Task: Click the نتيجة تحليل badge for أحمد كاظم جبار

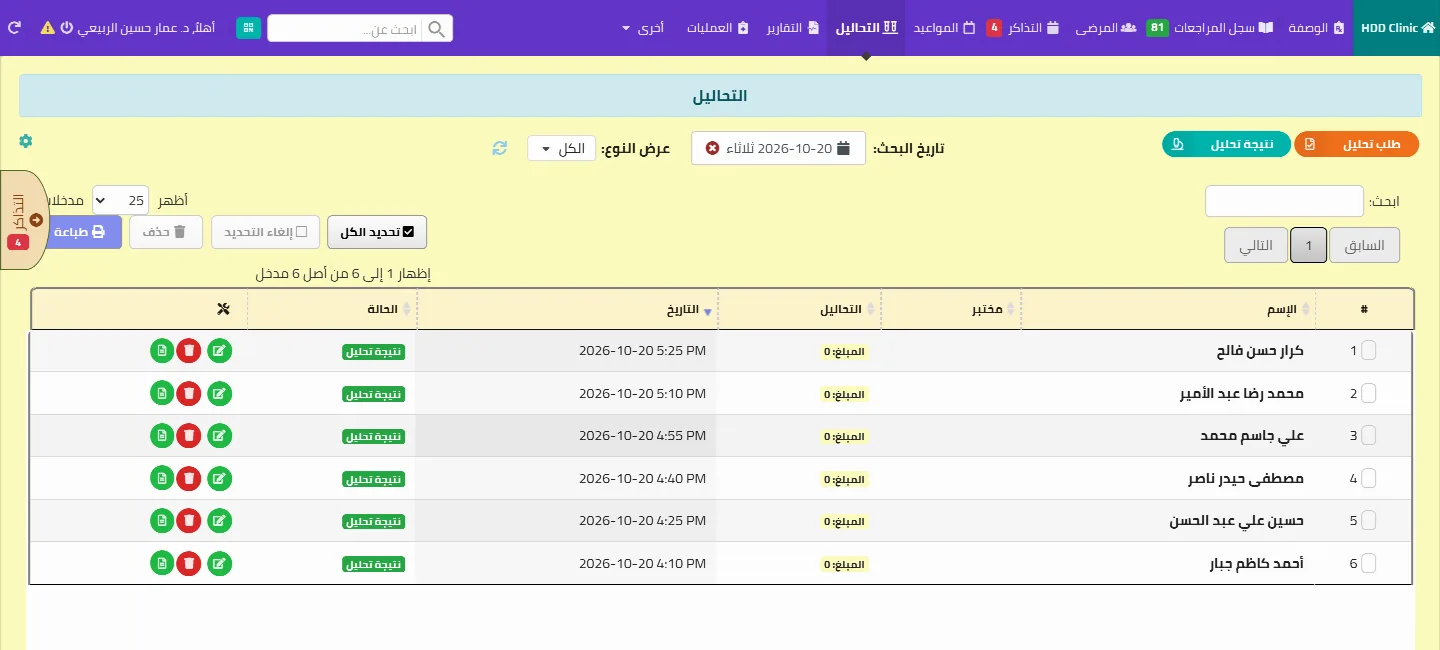Action: click(x=373, y=564)
